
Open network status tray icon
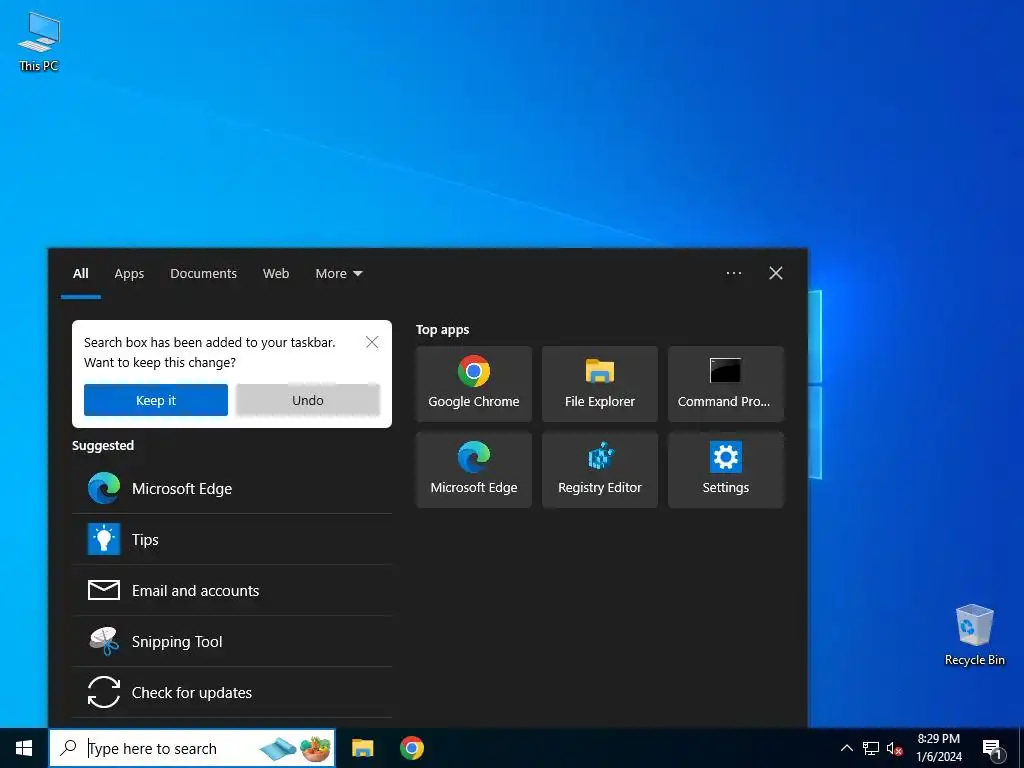(871, 748)
